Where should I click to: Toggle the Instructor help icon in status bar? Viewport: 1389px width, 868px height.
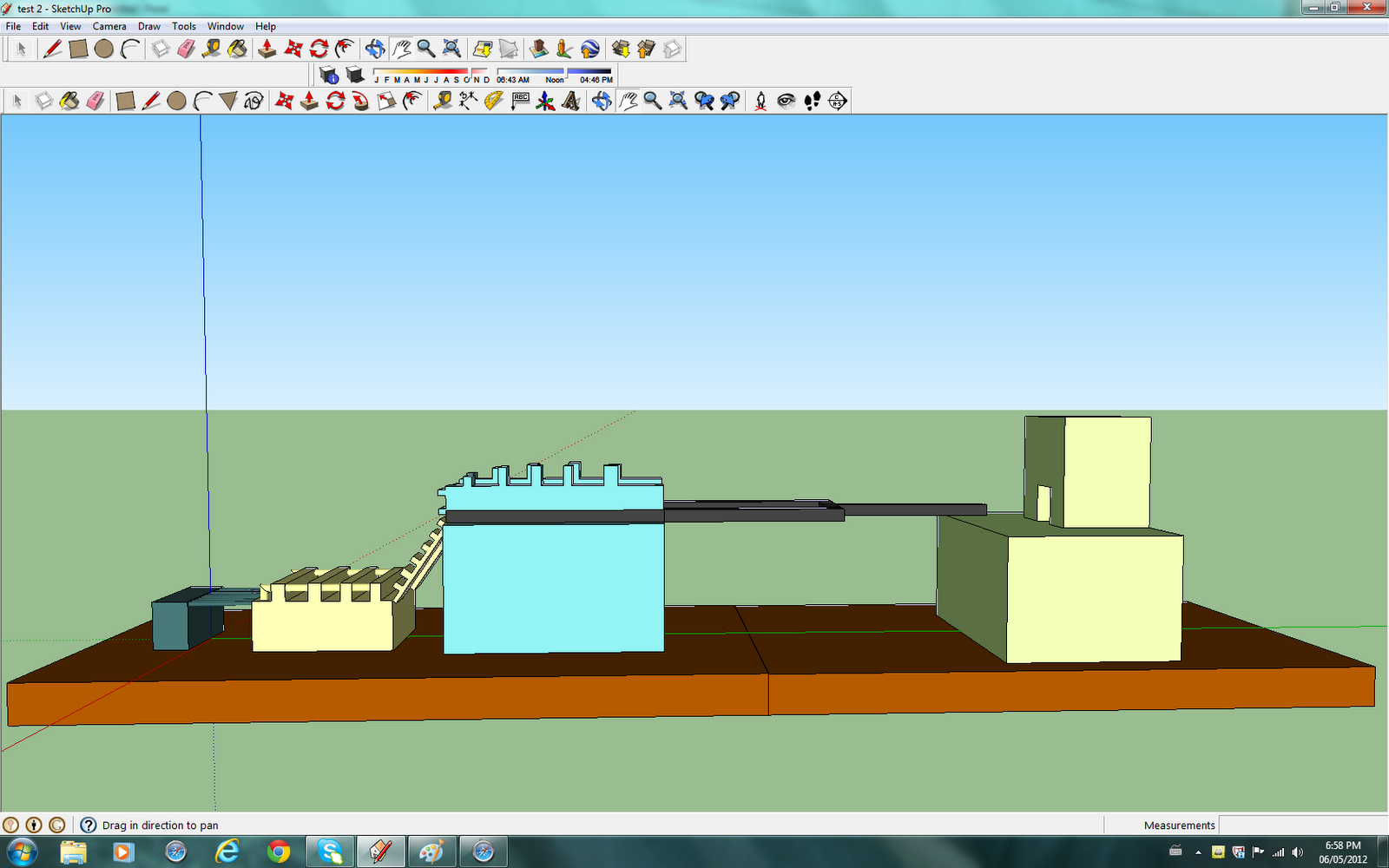click(89, 825)
